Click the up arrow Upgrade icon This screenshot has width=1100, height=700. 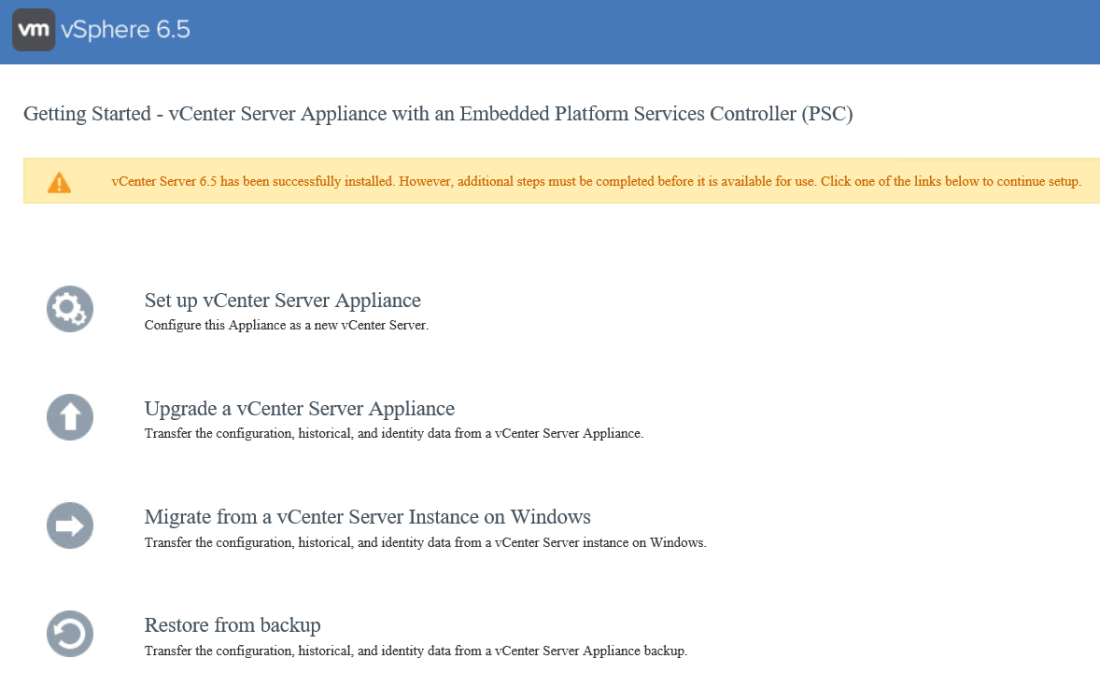pyautogui.click(x=70, y=417)
